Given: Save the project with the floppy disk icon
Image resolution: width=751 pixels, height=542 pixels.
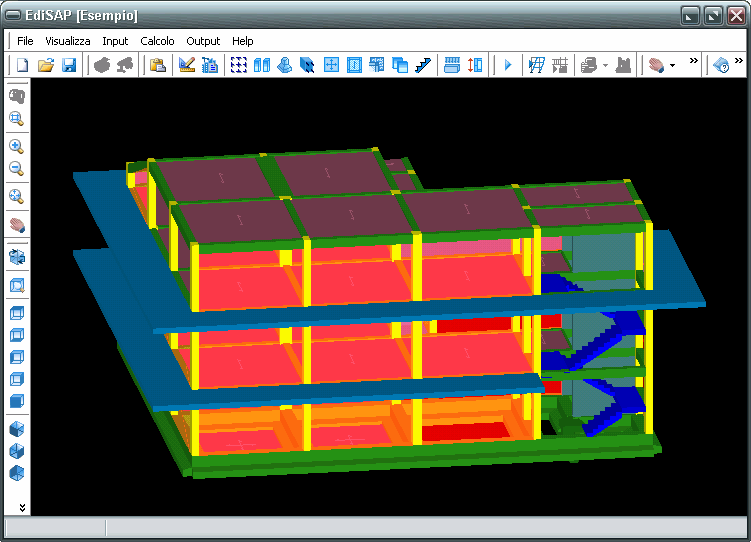Looking at the screenshot, I should pos(69,65).
